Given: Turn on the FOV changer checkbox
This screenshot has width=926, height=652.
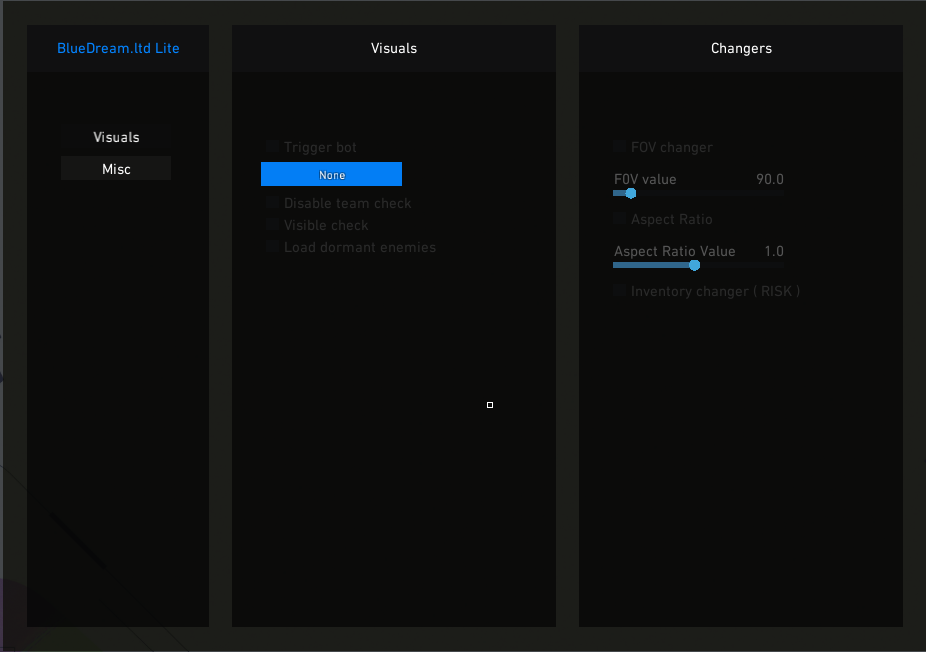Looking at the screenshot, I should point(620,147).
